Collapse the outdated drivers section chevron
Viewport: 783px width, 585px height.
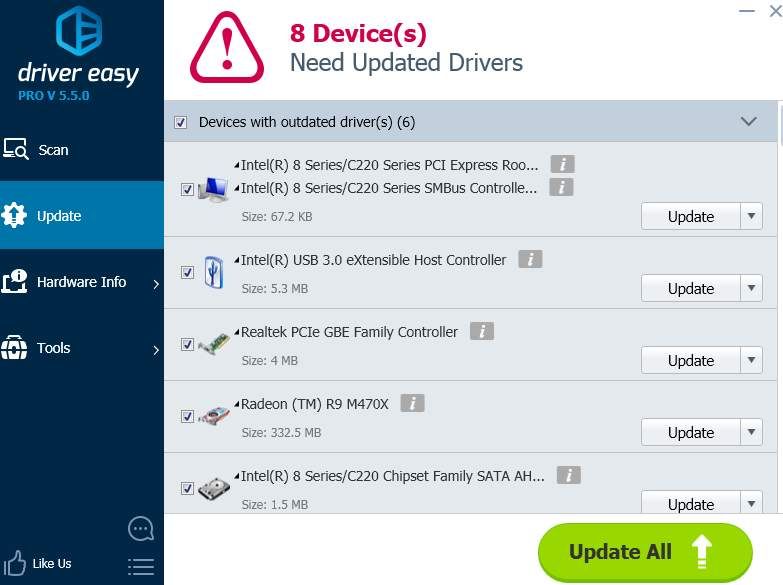(748, 121)
